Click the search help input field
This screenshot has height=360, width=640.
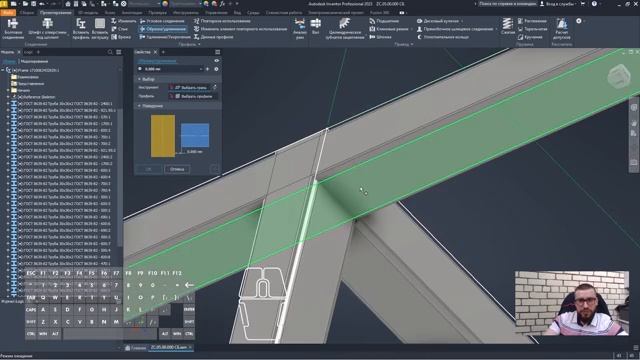coord(507,4)
